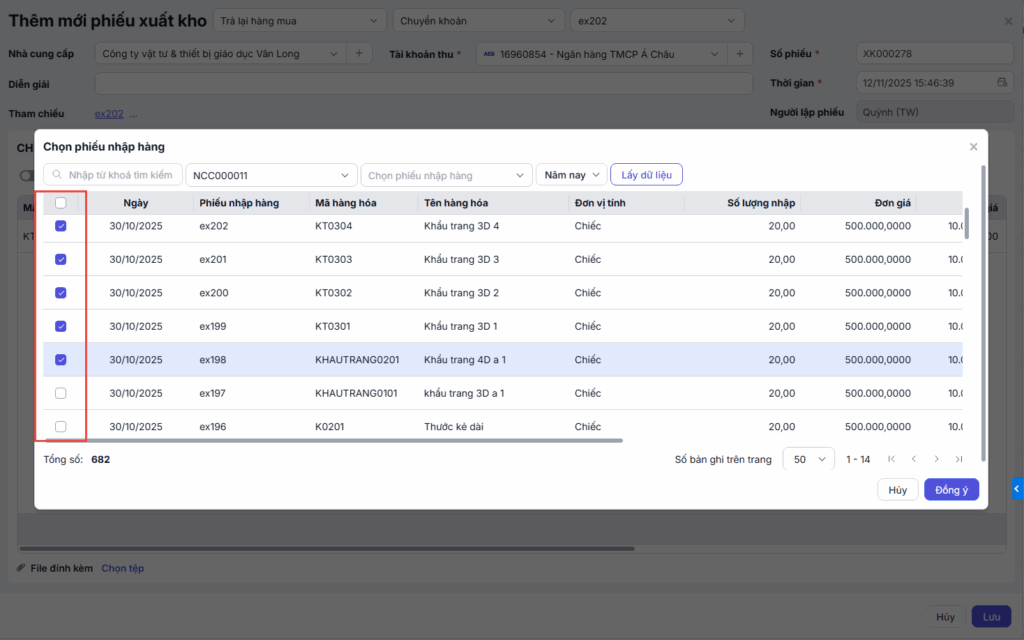
Task: Click plus icon next to Tài khoản thu
Action: [x=739, y=54]
